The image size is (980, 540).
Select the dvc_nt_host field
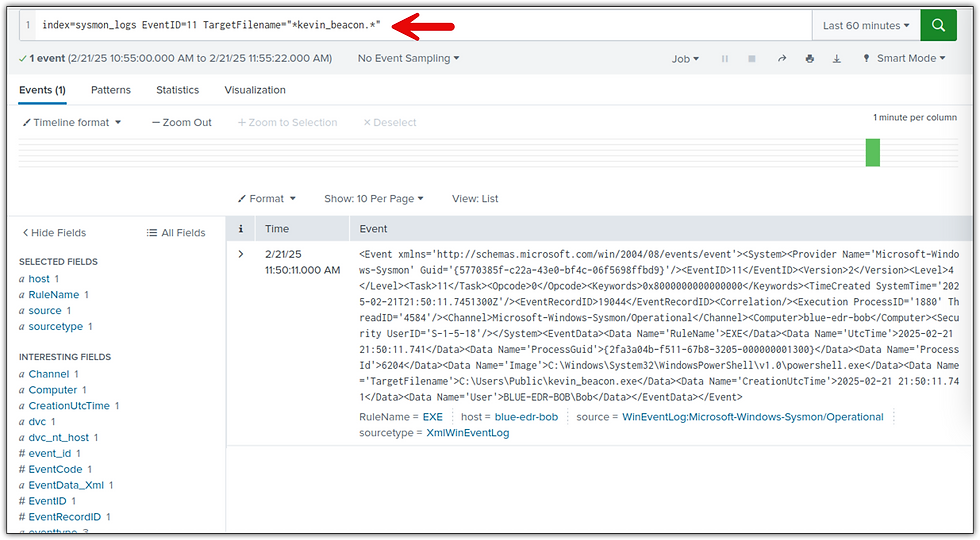point(59,438)
